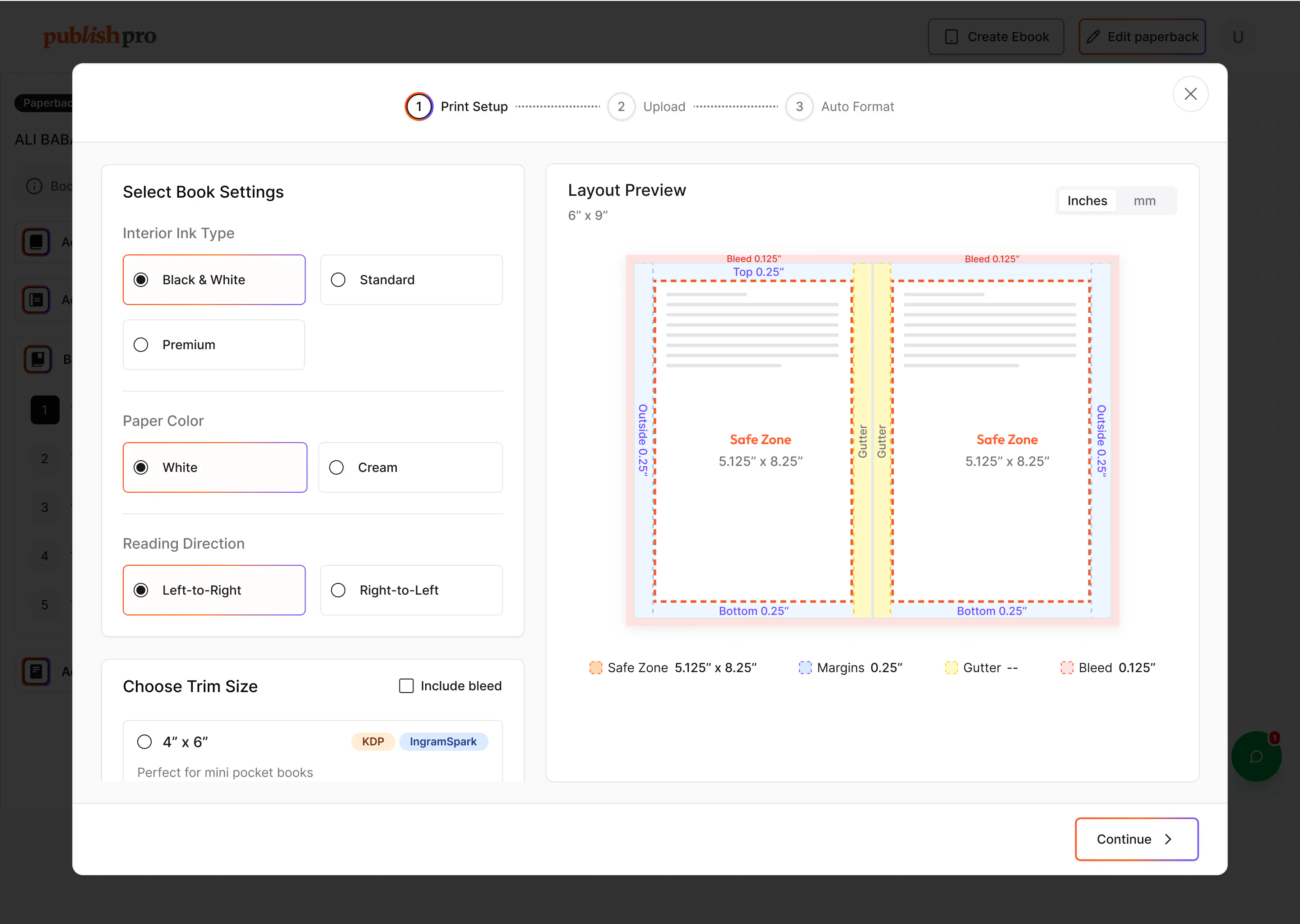Select Standard interior ink type
The image size is (1300, 924).
point(411,279)
